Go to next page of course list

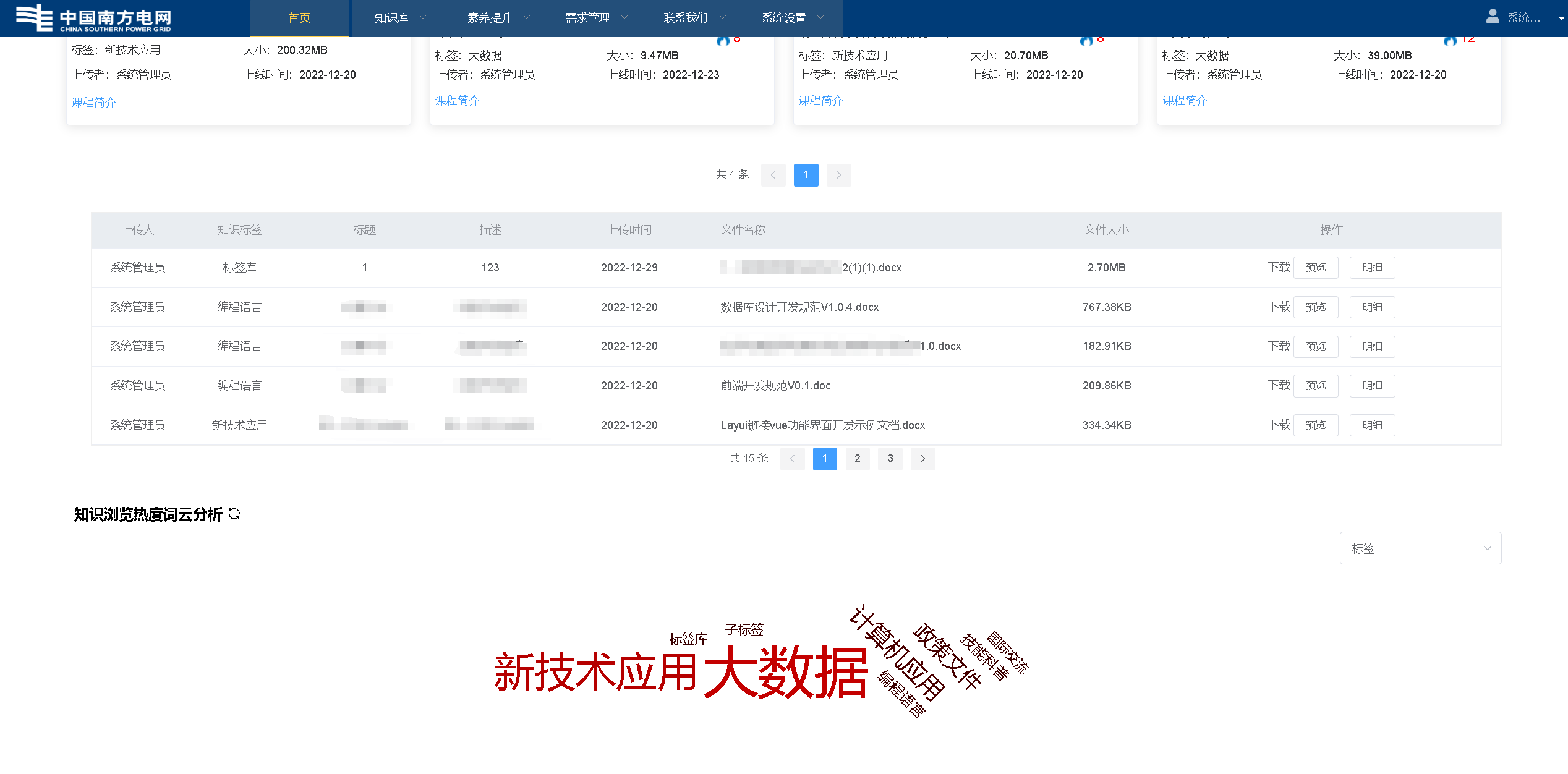tap(838, 175)
